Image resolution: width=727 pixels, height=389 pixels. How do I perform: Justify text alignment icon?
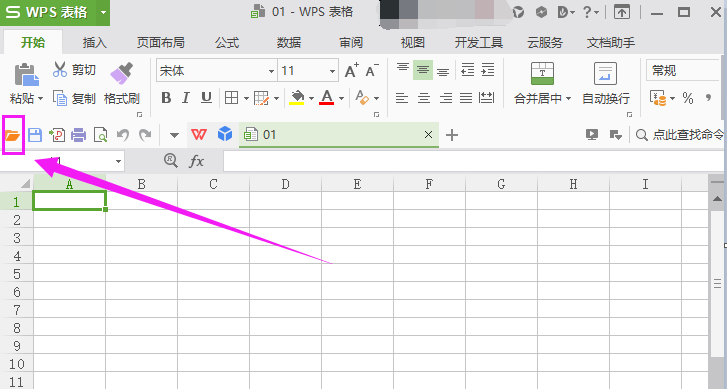pyautogui.click(x=466, y=98)
